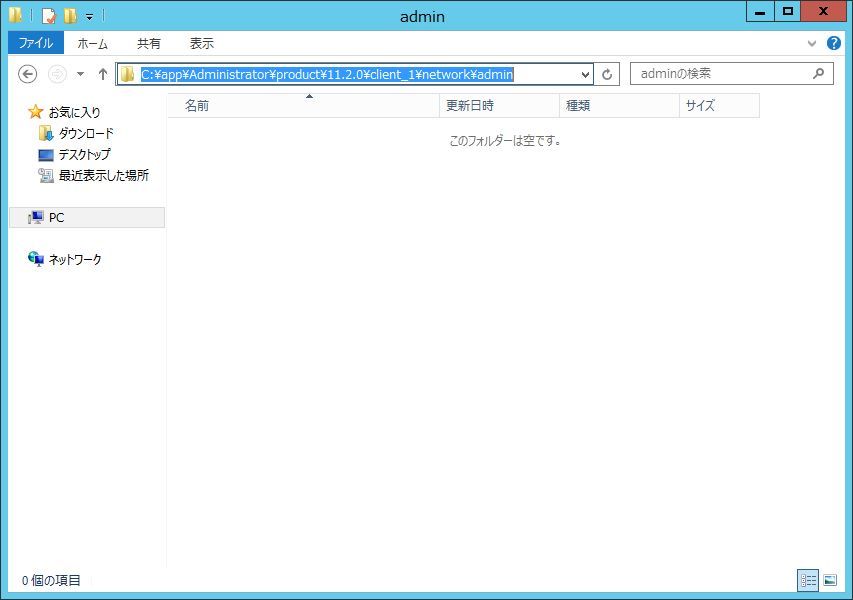Switch to the 表示 ribbon tab
The height and width of the screenshot is (600, 853).
coord(201,44)
